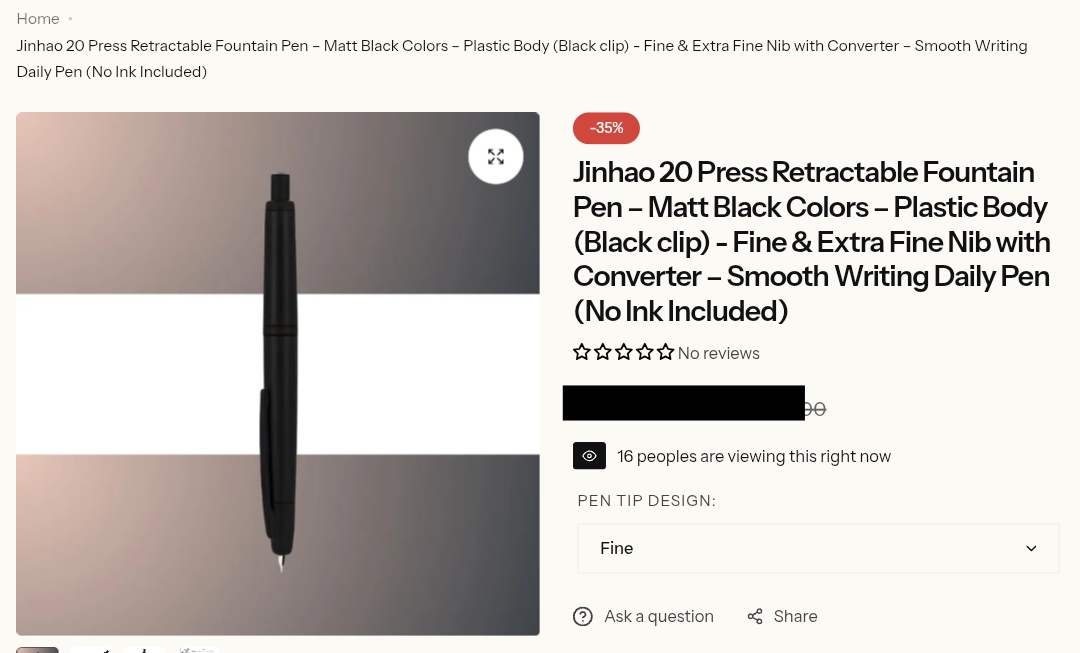Viewport: 1080px width, 653px height.
Task: Click the -35% discount badge
Action: coord(606,128)
